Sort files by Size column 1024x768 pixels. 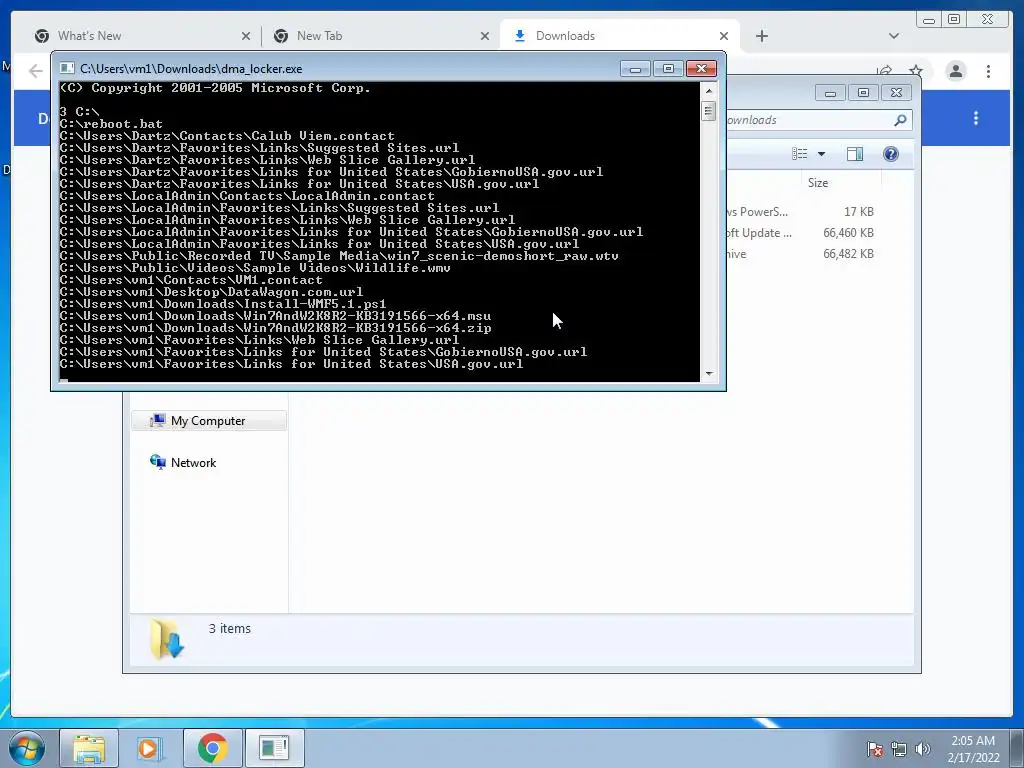pos(818,183)
